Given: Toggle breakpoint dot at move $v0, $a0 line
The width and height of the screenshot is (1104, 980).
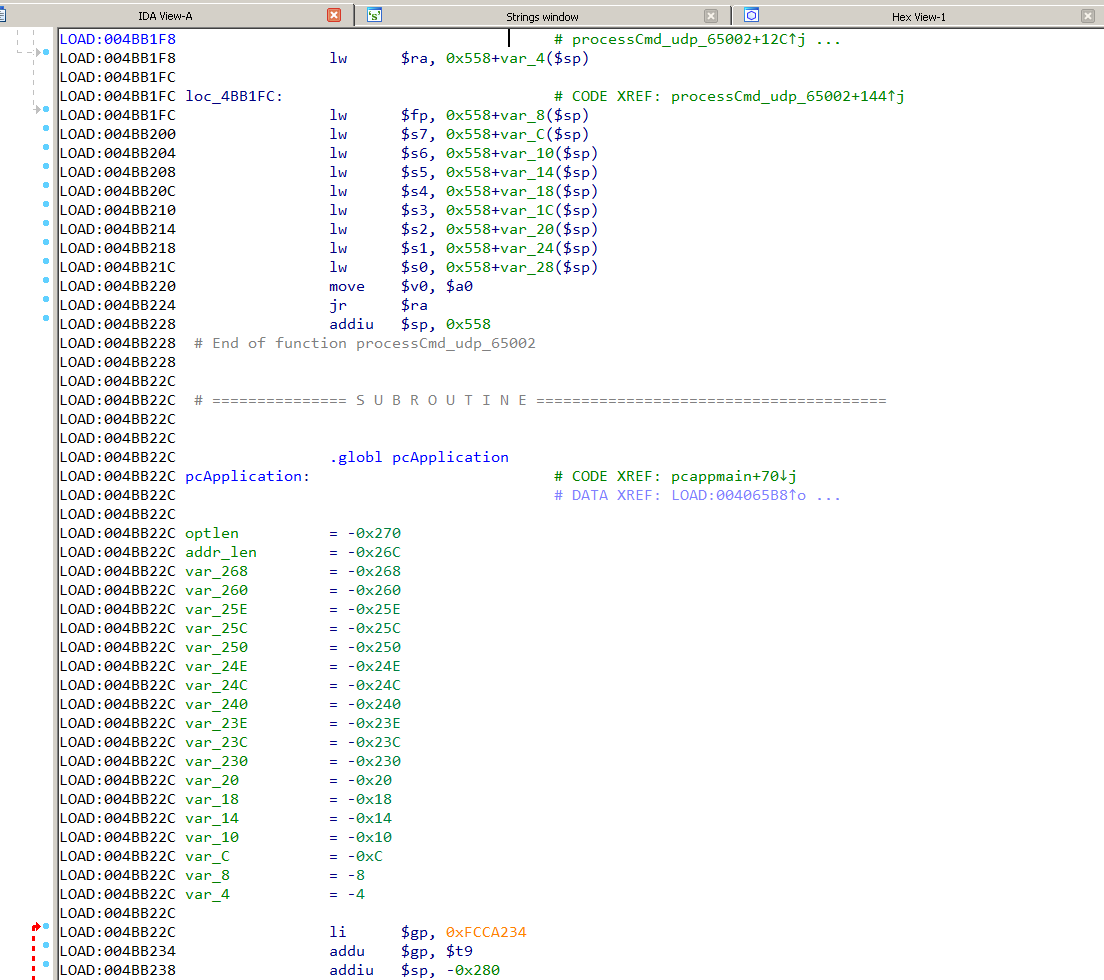Looking at the screenshot, I should click(x=46, y=280).
